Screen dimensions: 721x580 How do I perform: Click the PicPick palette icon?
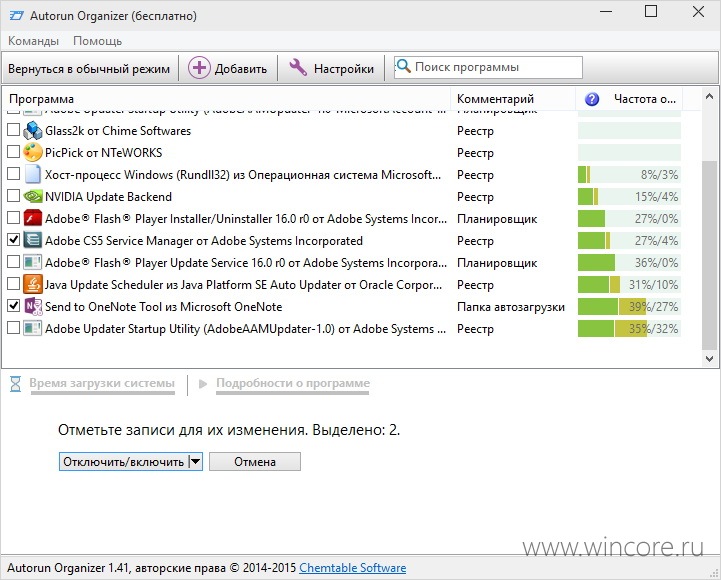(33, 152)
